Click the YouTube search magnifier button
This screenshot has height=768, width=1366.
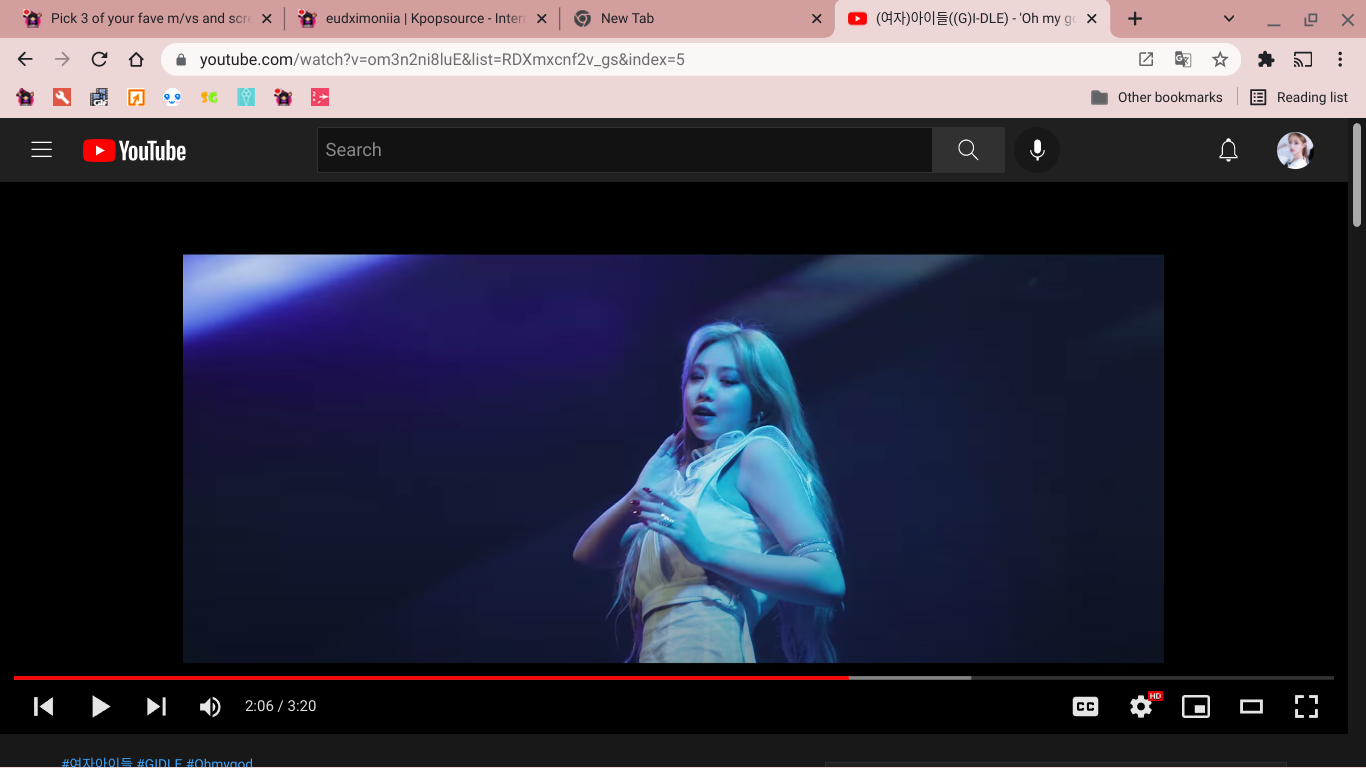pos(968,150)
